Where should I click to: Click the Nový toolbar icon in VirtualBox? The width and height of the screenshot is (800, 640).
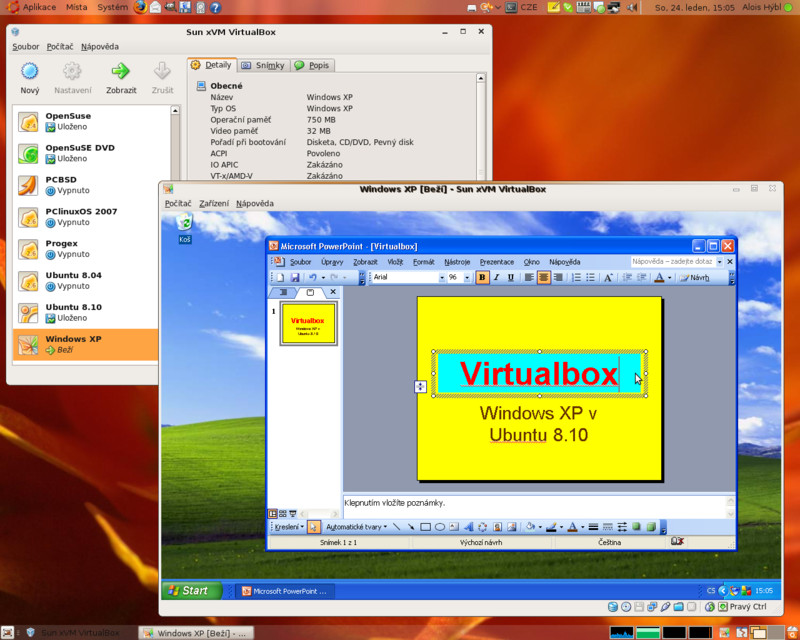pos(30,71)
